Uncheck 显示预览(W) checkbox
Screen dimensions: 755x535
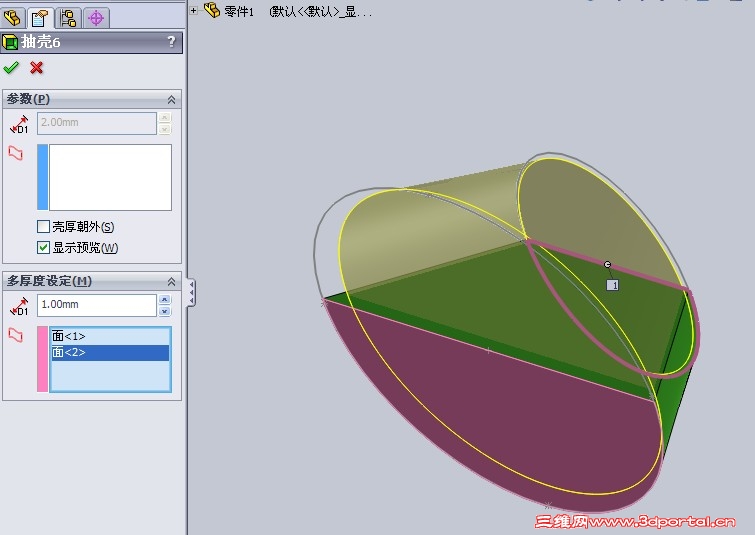[x=43, y=248]
